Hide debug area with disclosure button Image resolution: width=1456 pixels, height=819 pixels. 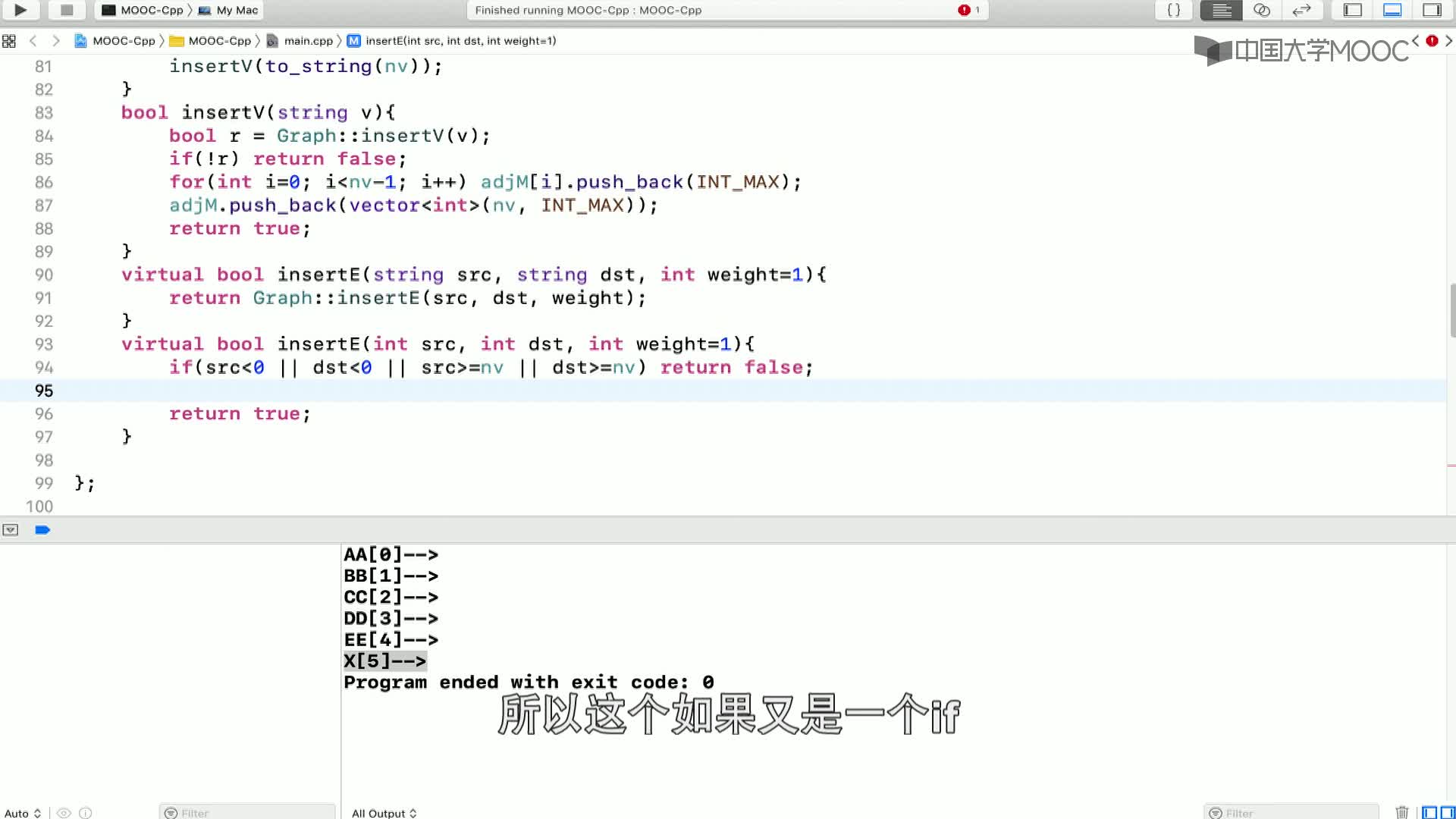click(x=10, y=530)
